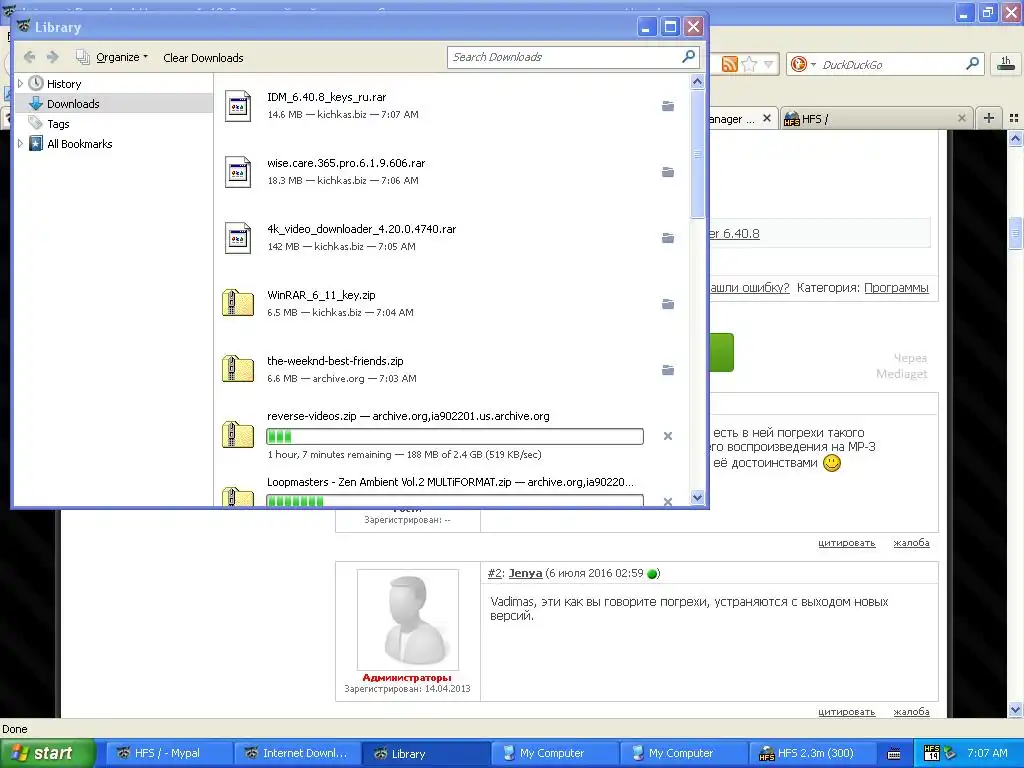Screen dimensions: 1024x768
Task: Open the tab groups grid icon
Action: pyautogui.click(x=1014, y=118)
